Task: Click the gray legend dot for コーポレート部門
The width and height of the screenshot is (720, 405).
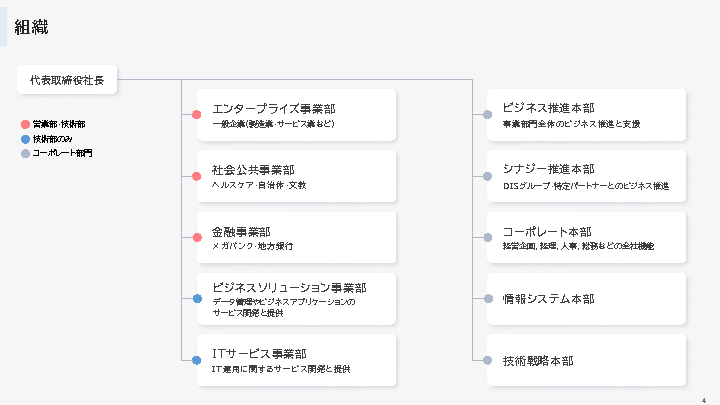Action: click(x=26, y=154)
